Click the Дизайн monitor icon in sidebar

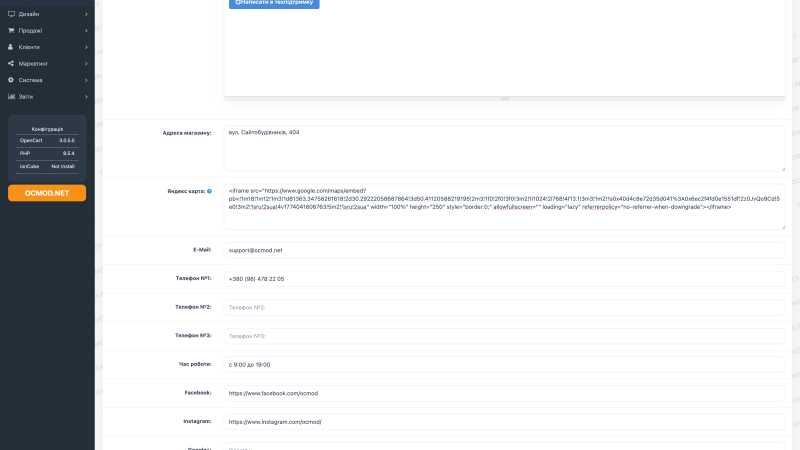click(x=11, y=14)
